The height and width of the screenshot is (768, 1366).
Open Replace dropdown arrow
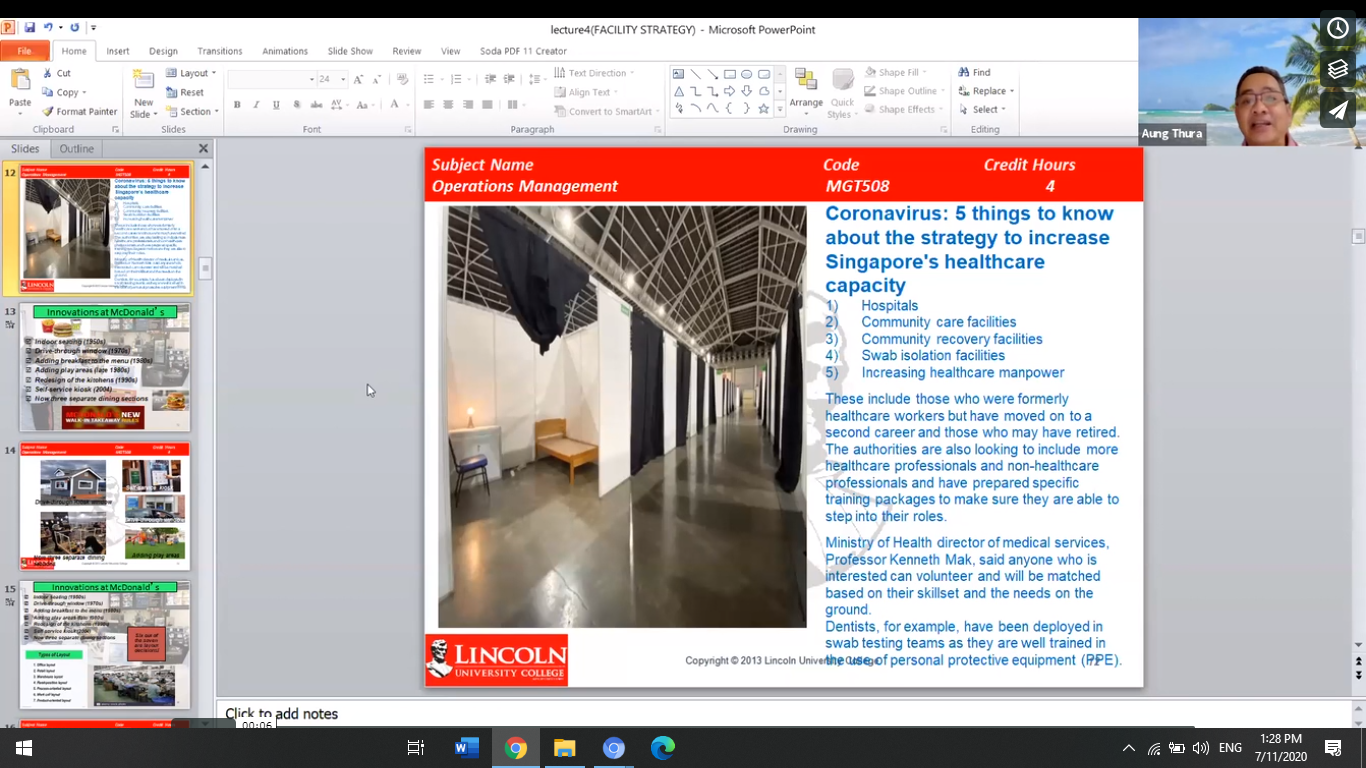[1012, 91]
